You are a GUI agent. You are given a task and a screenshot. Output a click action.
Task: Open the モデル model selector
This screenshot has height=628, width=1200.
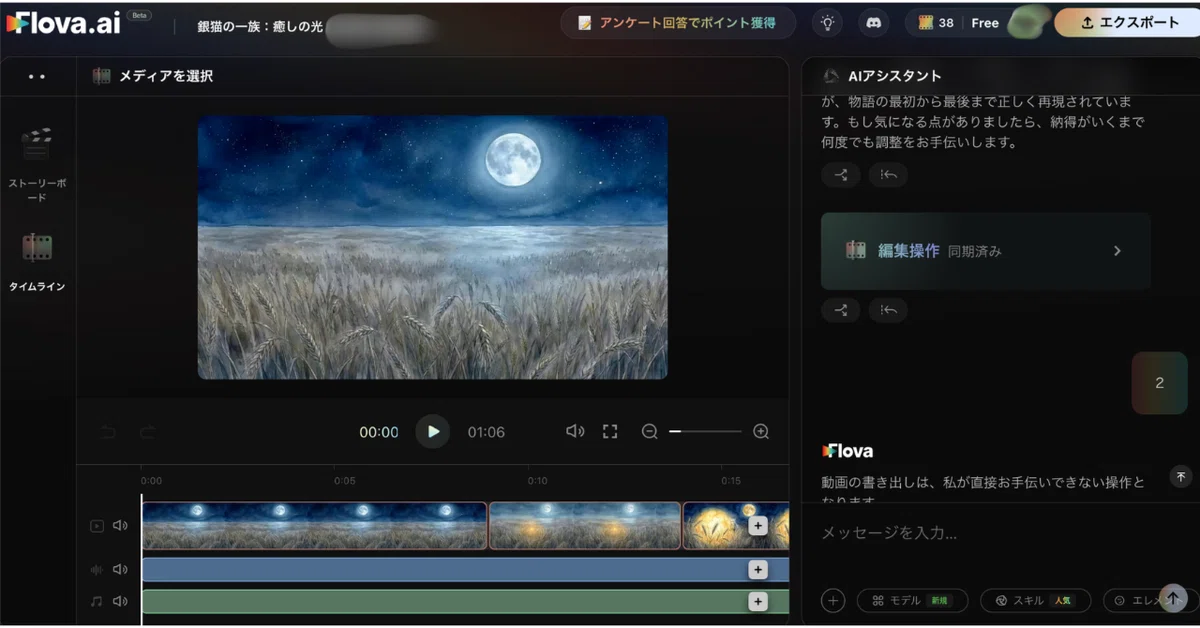tap(912, 600)
